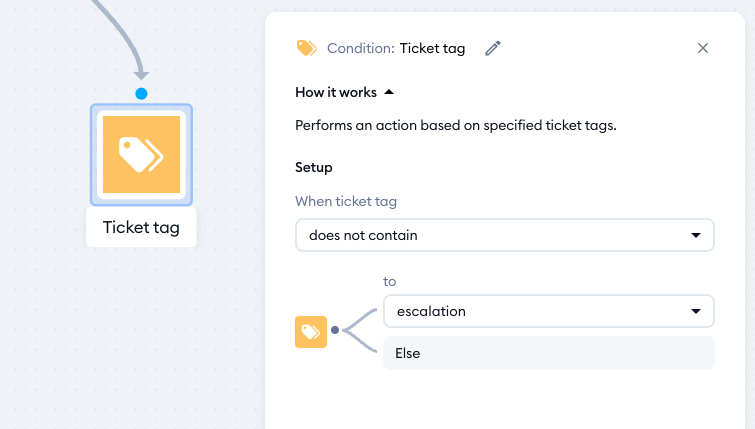The height and width of the screenshot is (429, 755).
Task: Click the arrowhead pointing into Ticket tag node
Action: click(x=141, y=75)
